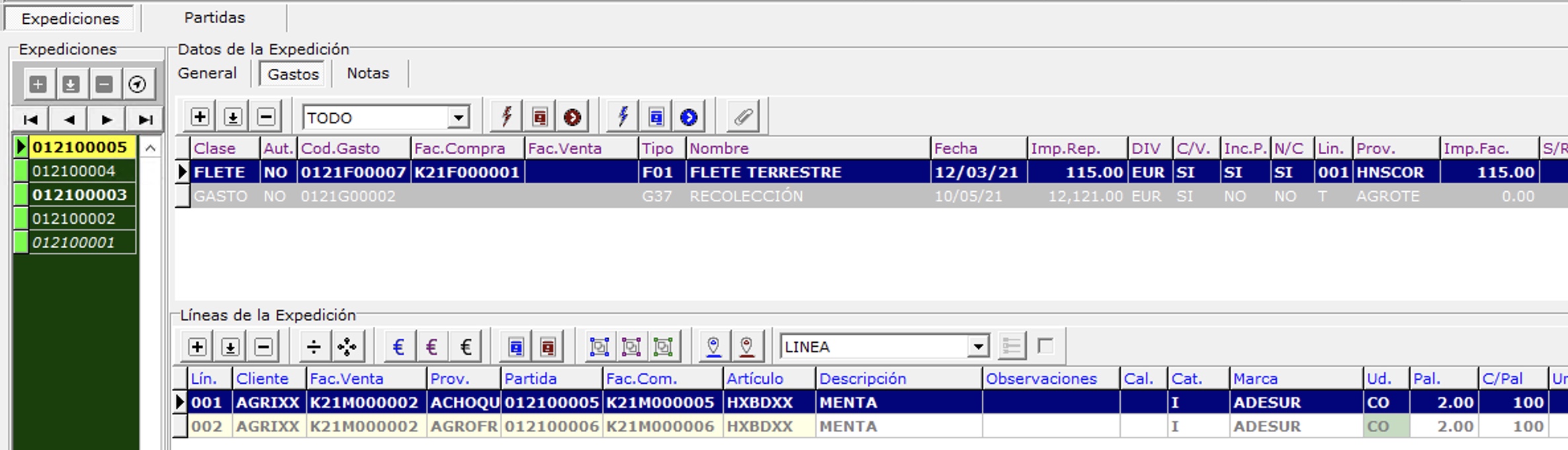Go to last expedition record button
Screen dimensions: 1568x450
pyautogui.click(x=146, y=120)
